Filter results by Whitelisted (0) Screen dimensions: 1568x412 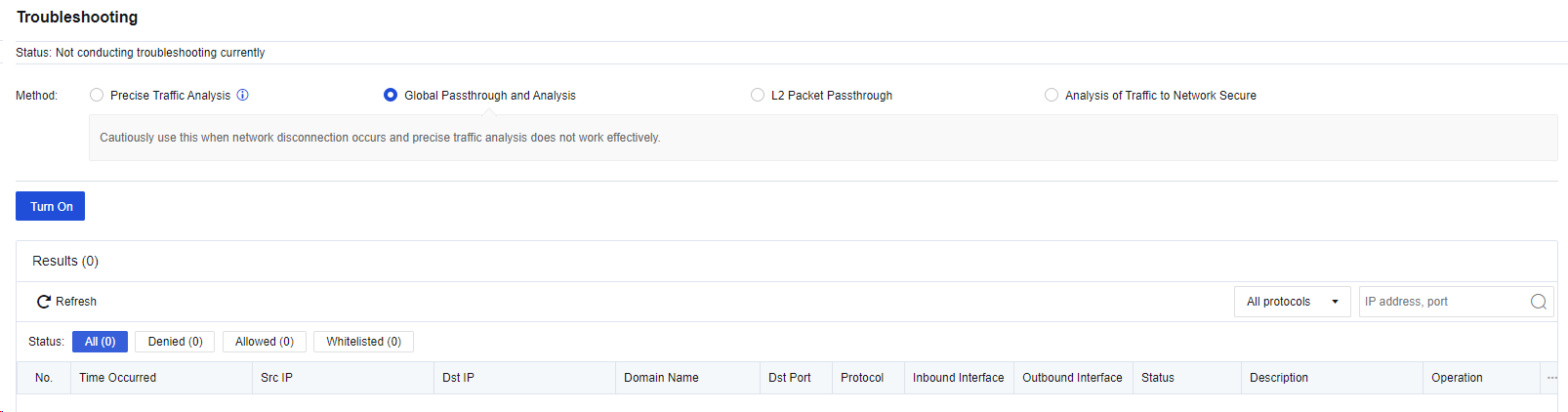point(363,342)
